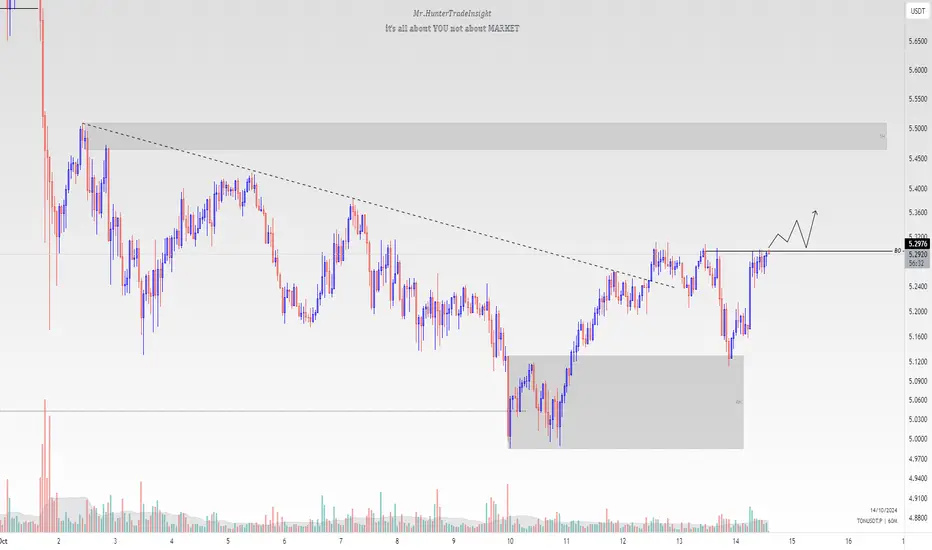Screen dimensions: 932x550
Task: Click the date label 10 on time axis
Action: coord(509,541)
